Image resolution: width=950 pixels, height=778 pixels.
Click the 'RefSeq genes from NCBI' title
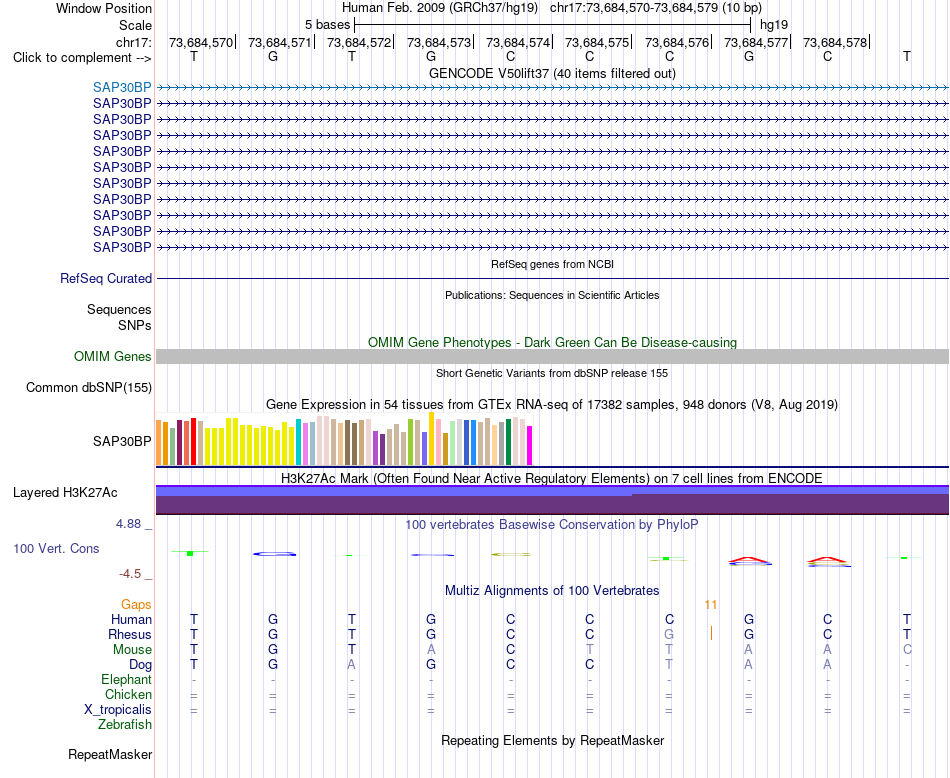pos(552,264)
